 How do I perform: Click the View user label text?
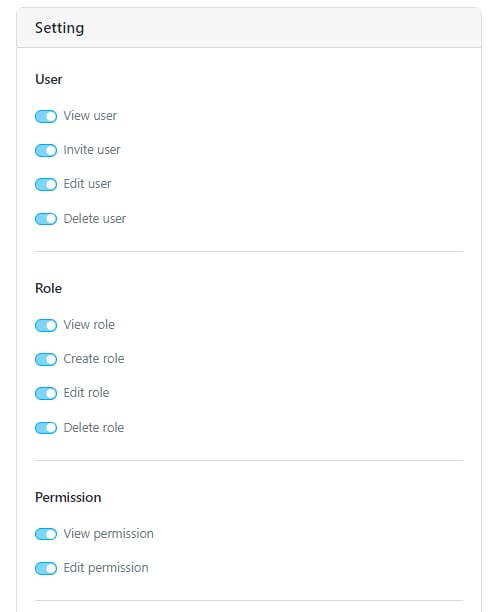[90, 116]
